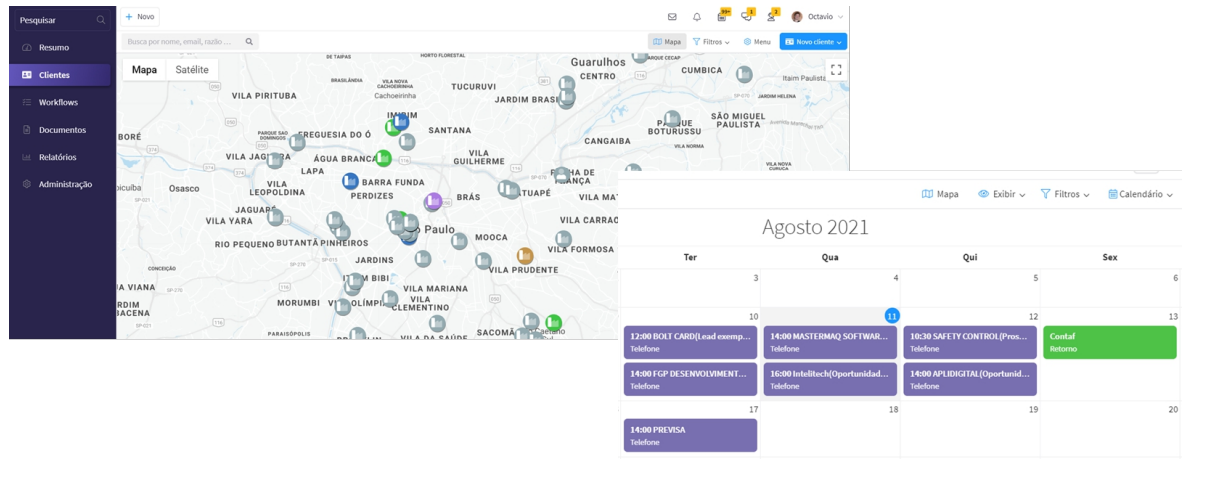
Task: Select the Mapa map type
Action: (144, 70)
